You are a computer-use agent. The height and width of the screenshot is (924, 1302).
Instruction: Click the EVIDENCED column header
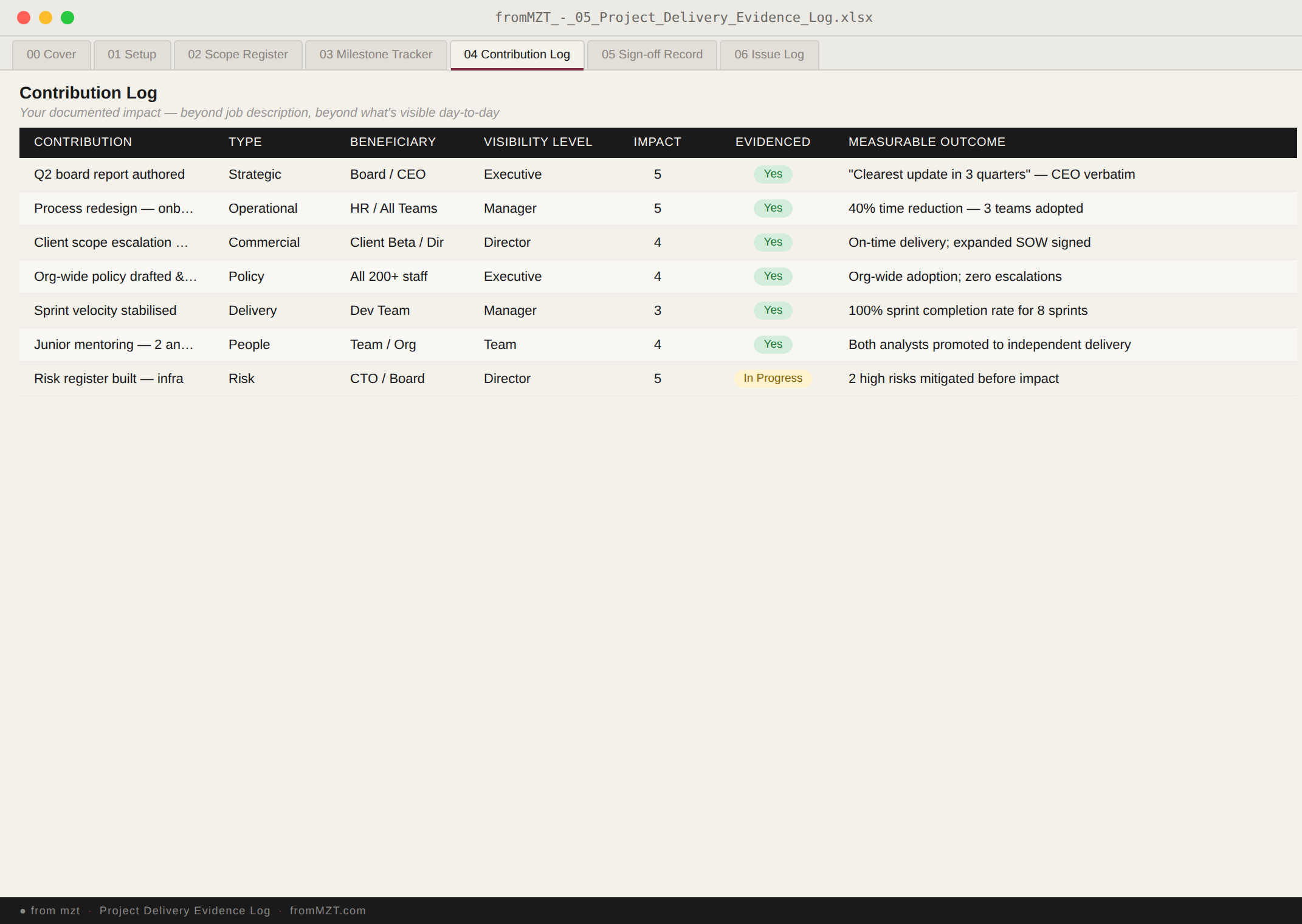[773, 142]
